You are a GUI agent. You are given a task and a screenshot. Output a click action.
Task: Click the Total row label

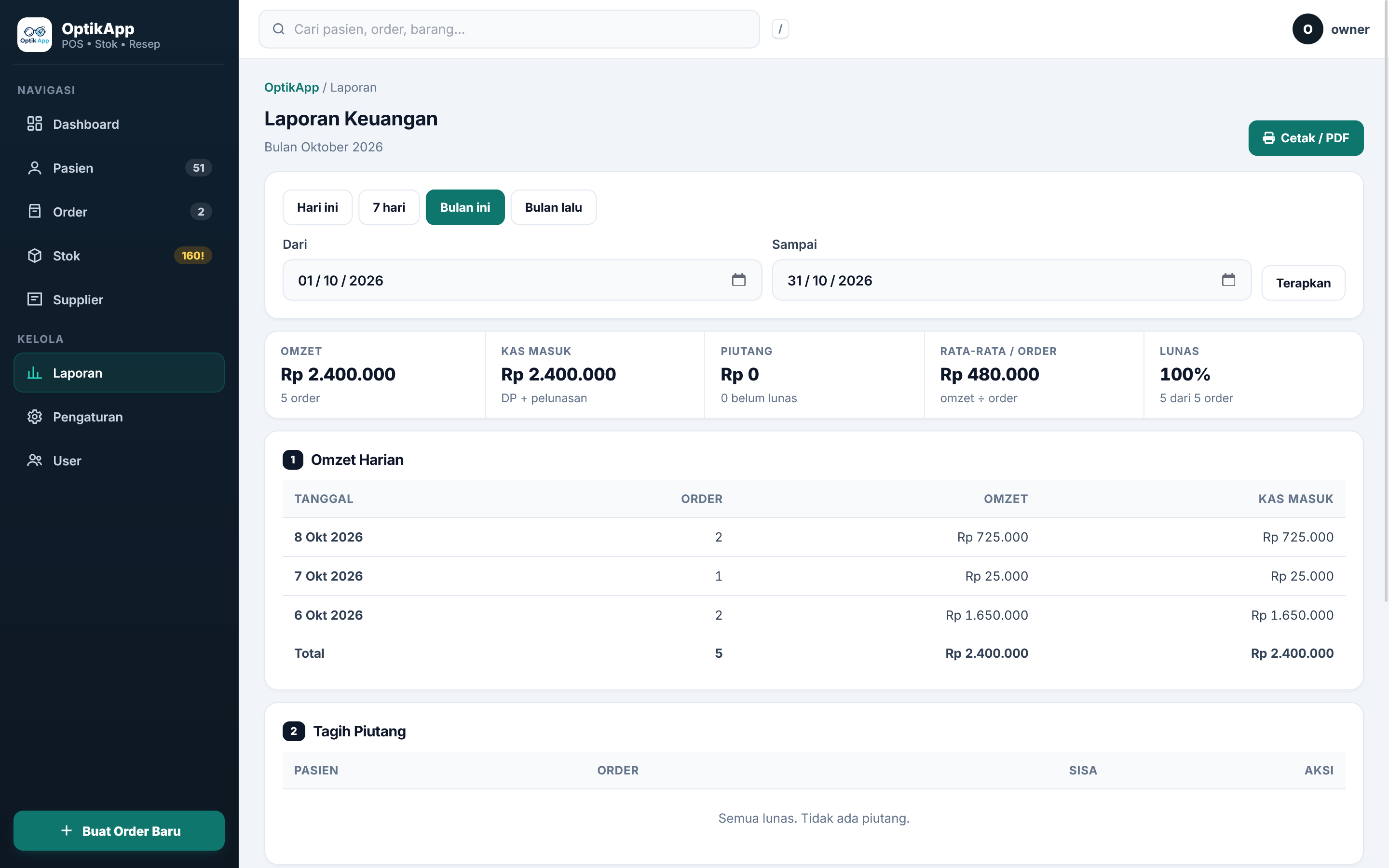click(x=309, y=653)
